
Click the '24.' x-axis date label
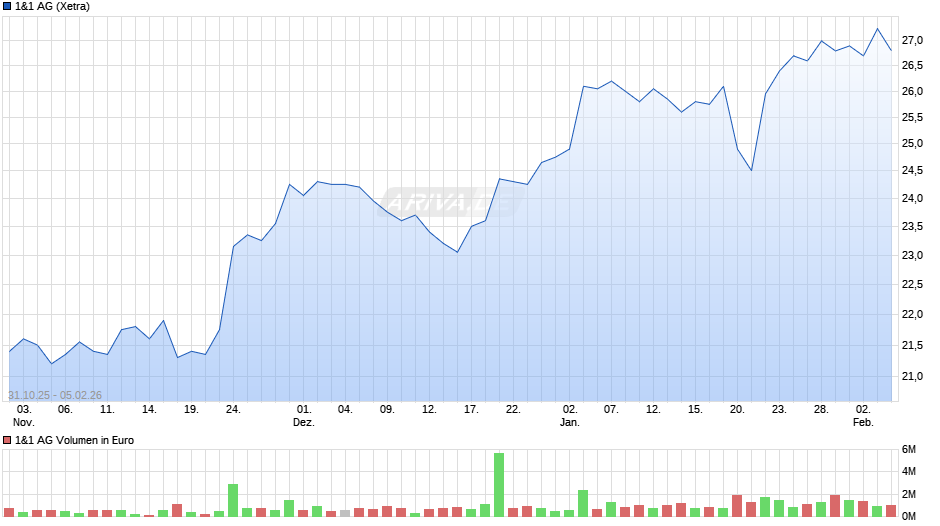(233, 410)
